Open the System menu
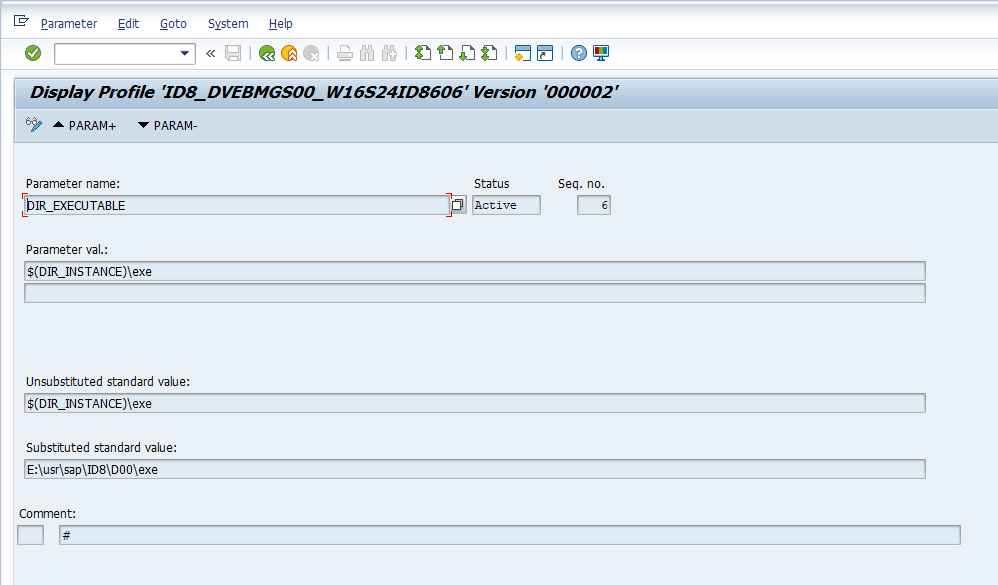This screenshot has width=998, height=585. pyautogui.click(x=228, y=23)
